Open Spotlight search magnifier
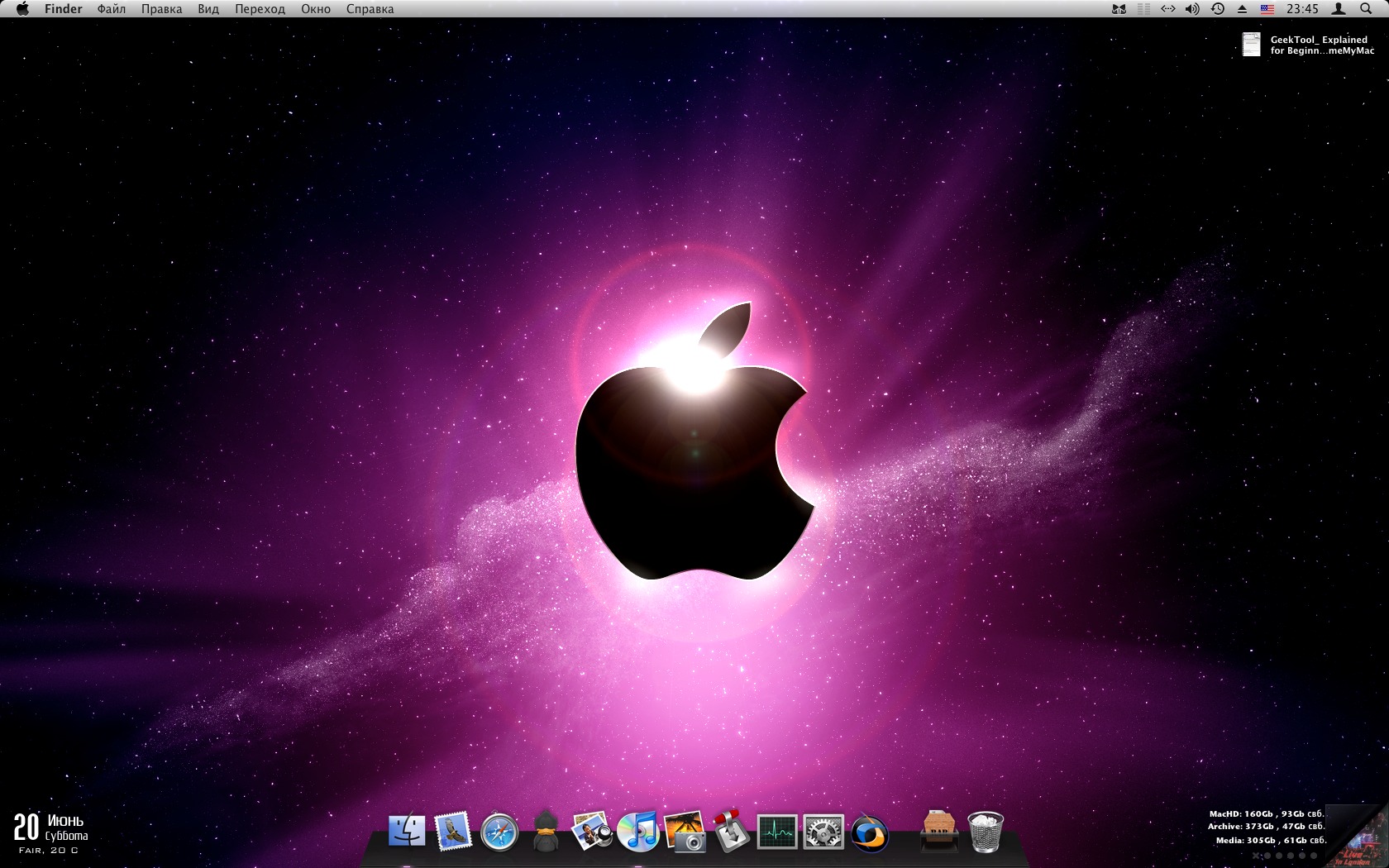Image resolution: width=1389 pixels, height=868 pixels. click(x=1366, y=9)
